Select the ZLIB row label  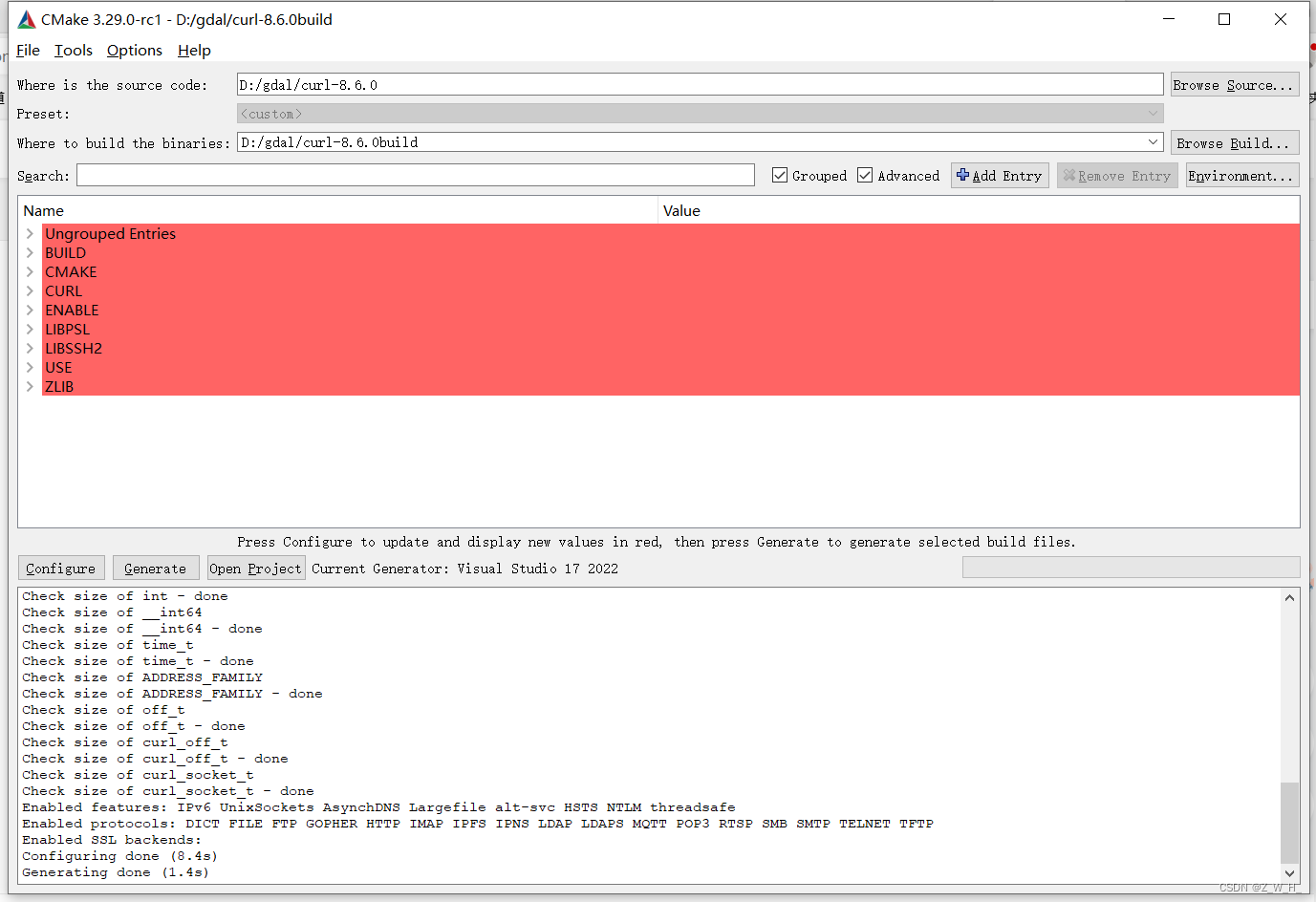[59, 386]
